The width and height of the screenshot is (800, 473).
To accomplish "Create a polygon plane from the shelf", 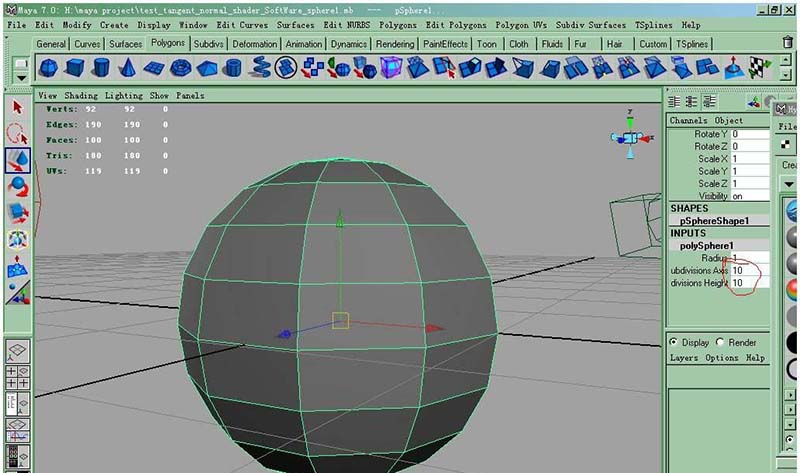I will pos(154,68).
